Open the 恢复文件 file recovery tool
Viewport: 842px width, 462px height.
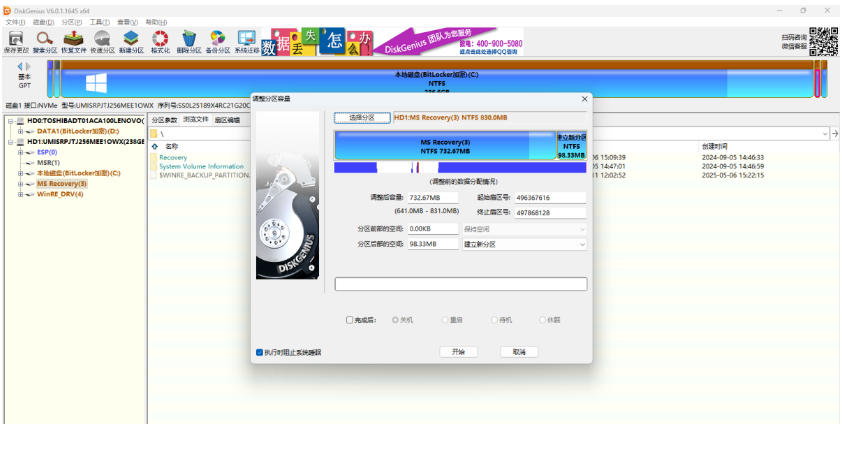click(73, 40)
